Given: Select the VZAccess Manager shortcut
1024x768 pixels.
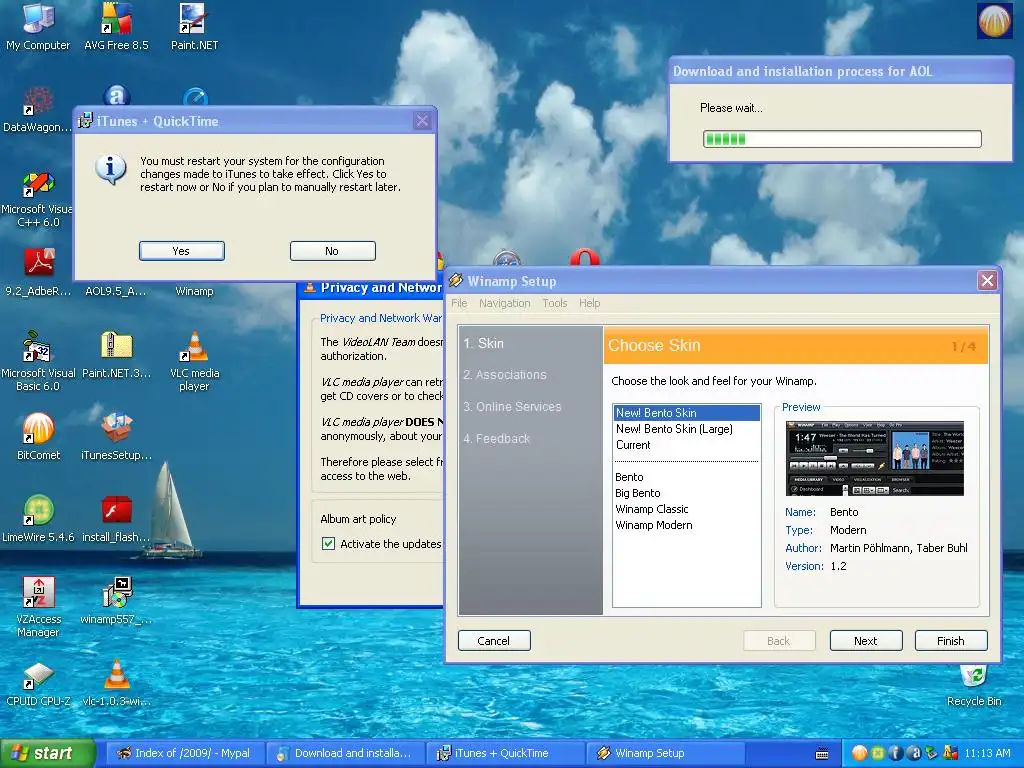Looking at the screenshot, I should tap(38, 607).
